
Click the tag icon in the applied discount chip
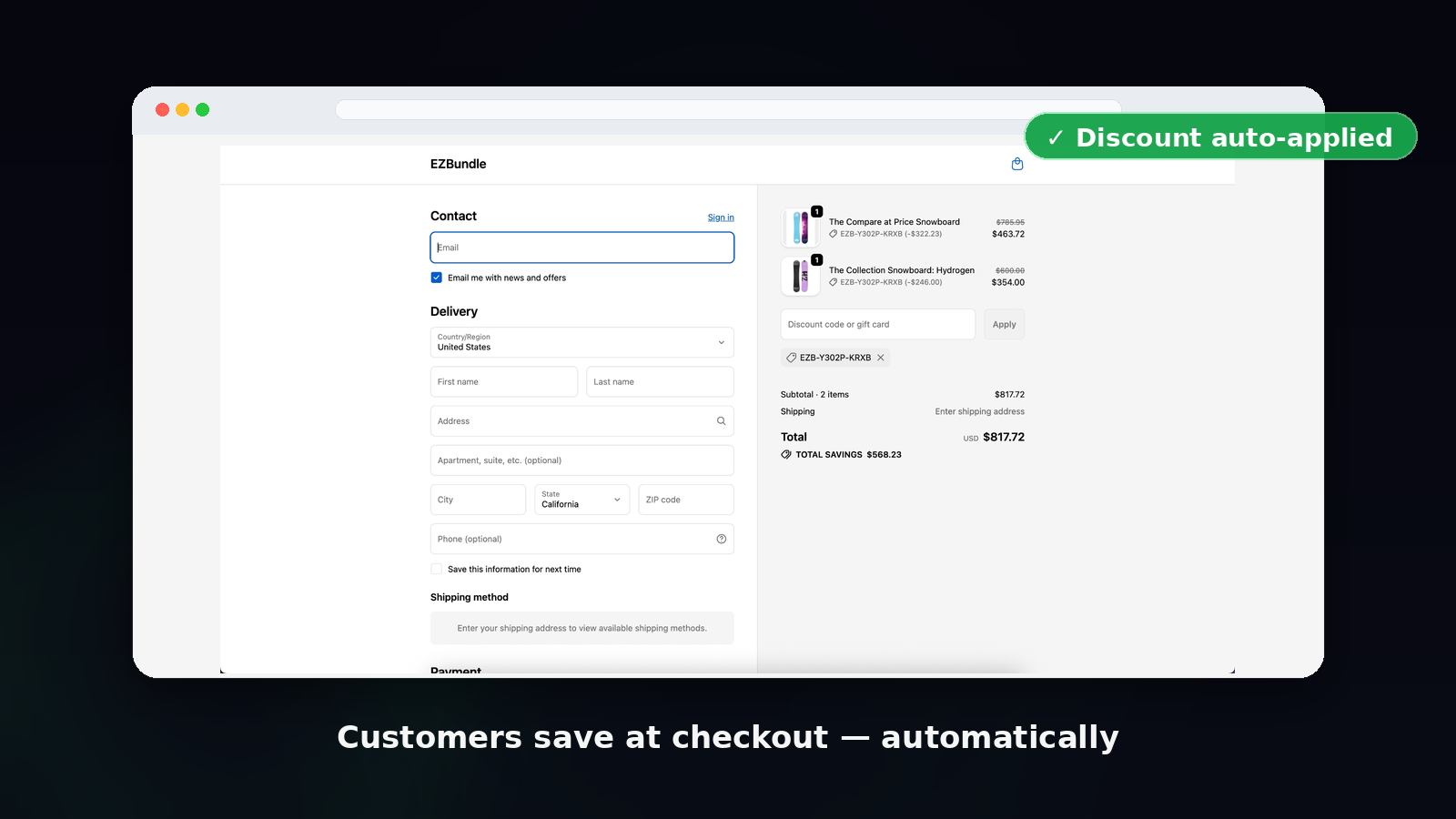tap(791, 358)
